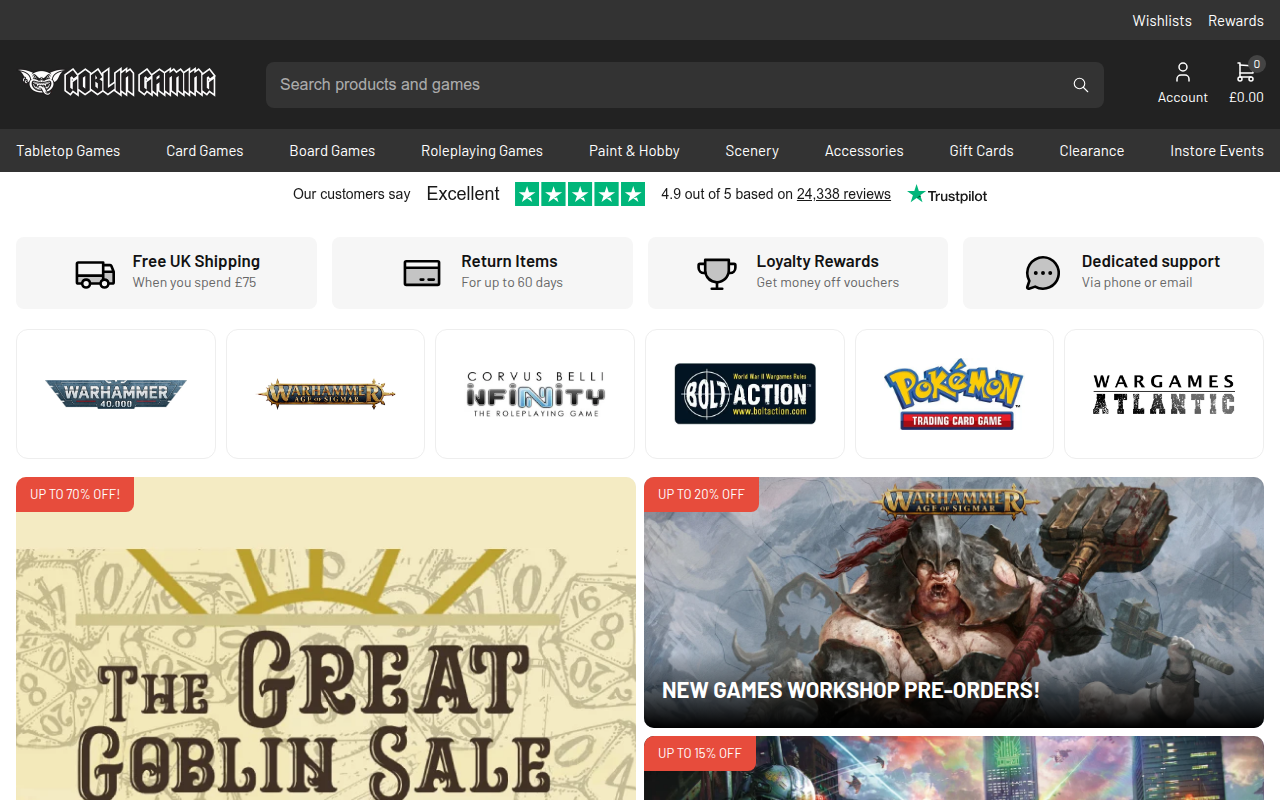Open the Card Games menu
This screenshot has width=1280, height=800.
[x=205, y=151]
